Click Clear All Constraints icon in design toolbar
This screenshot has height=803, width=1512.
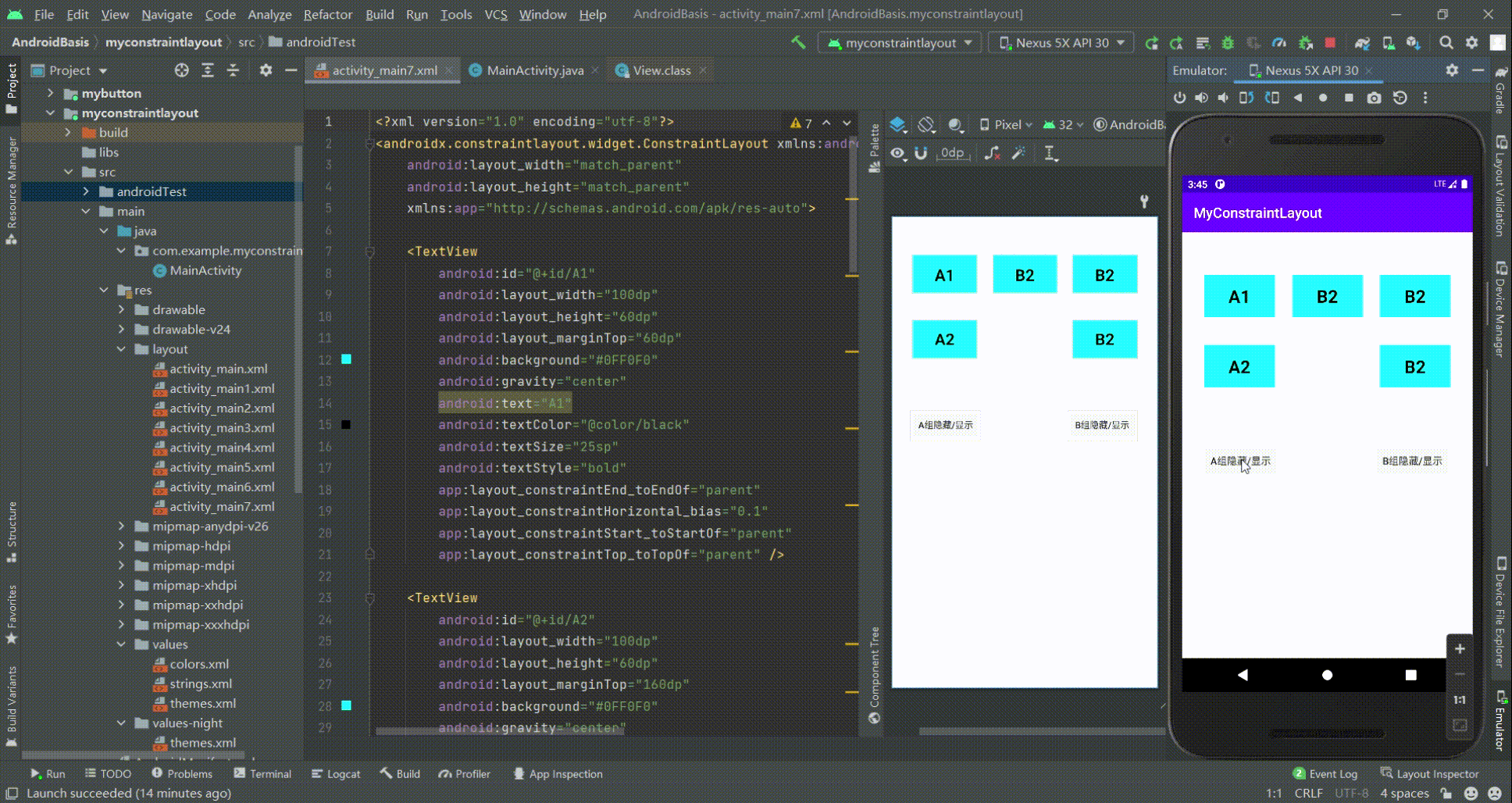click(x=992, y=153)
